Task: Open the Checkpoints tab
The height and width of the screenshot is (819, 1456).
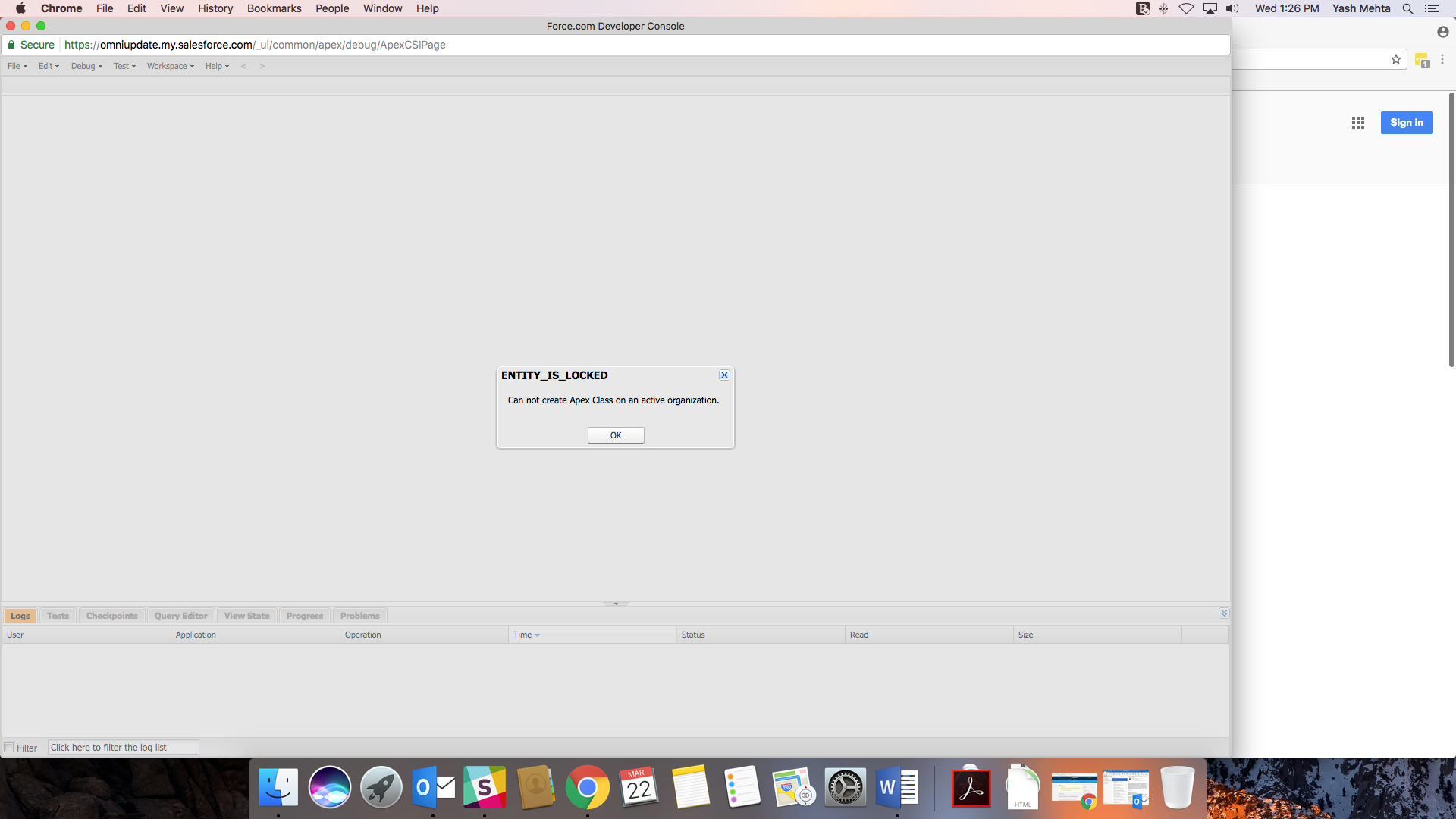Action: tap(111, 616)
